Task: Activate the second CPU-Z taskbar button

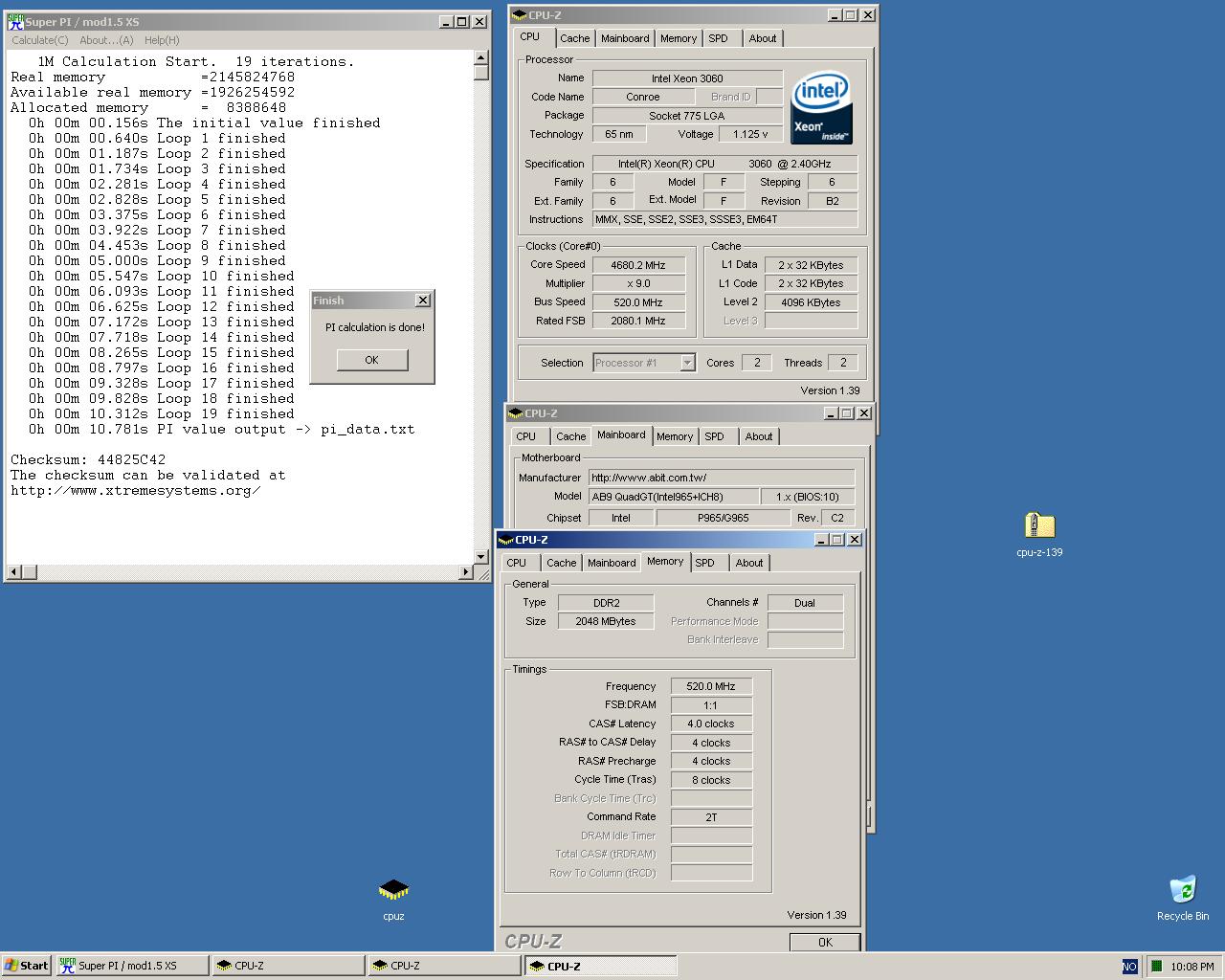Action: [444, 966]
